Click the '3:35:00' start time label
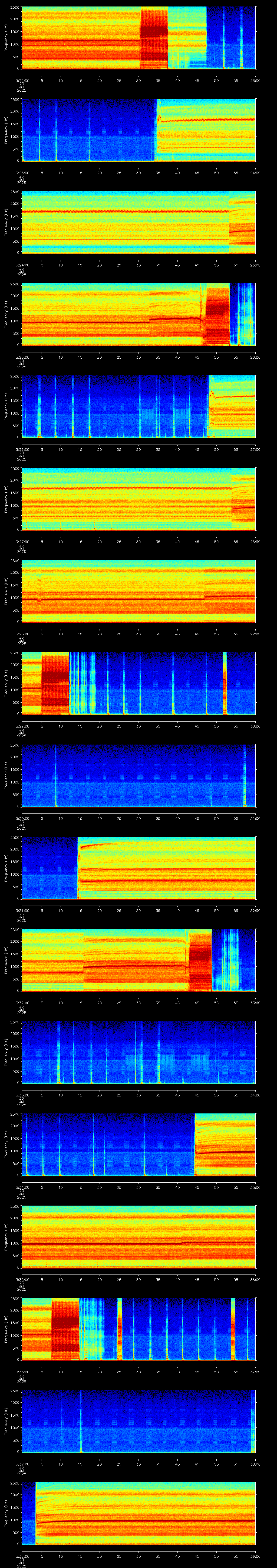 pyautogui.click(x=22, y=1279)
